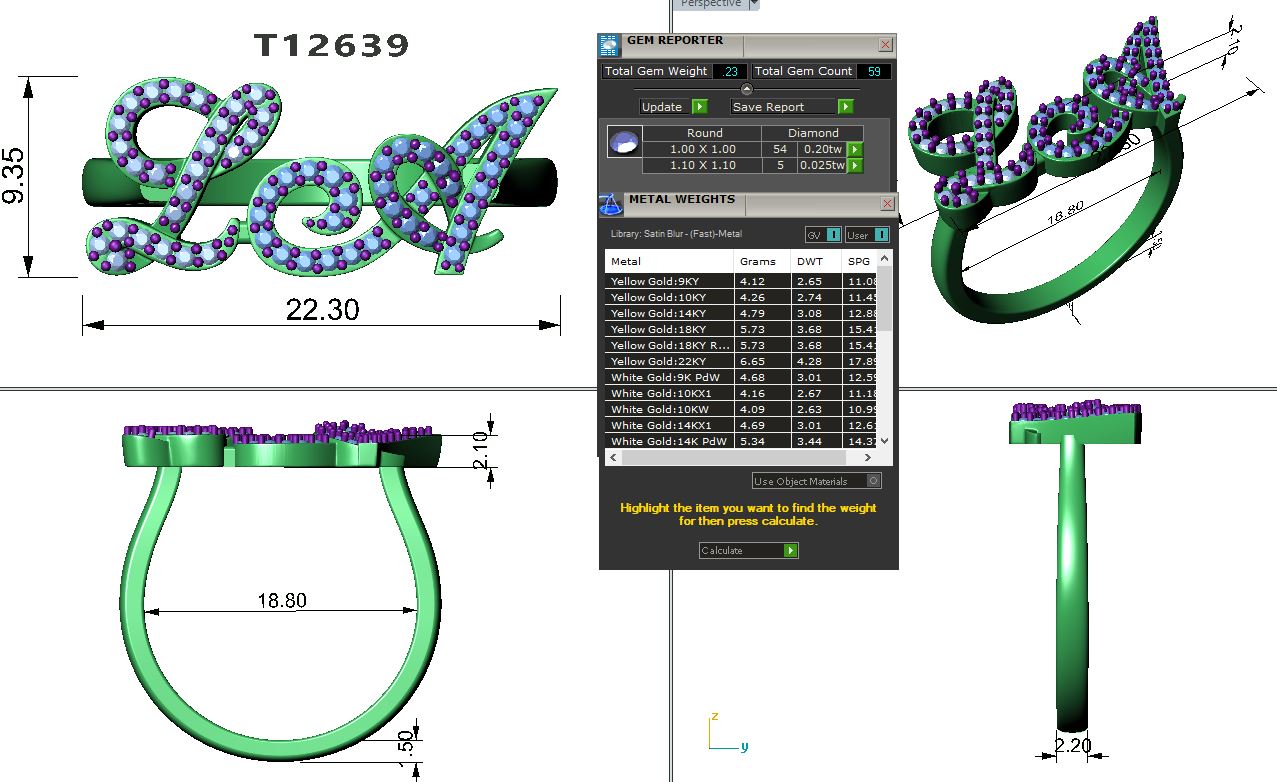Screen dimensions: 1277x782
Task: Close the Gem Reporter panel
Action: 885,45
